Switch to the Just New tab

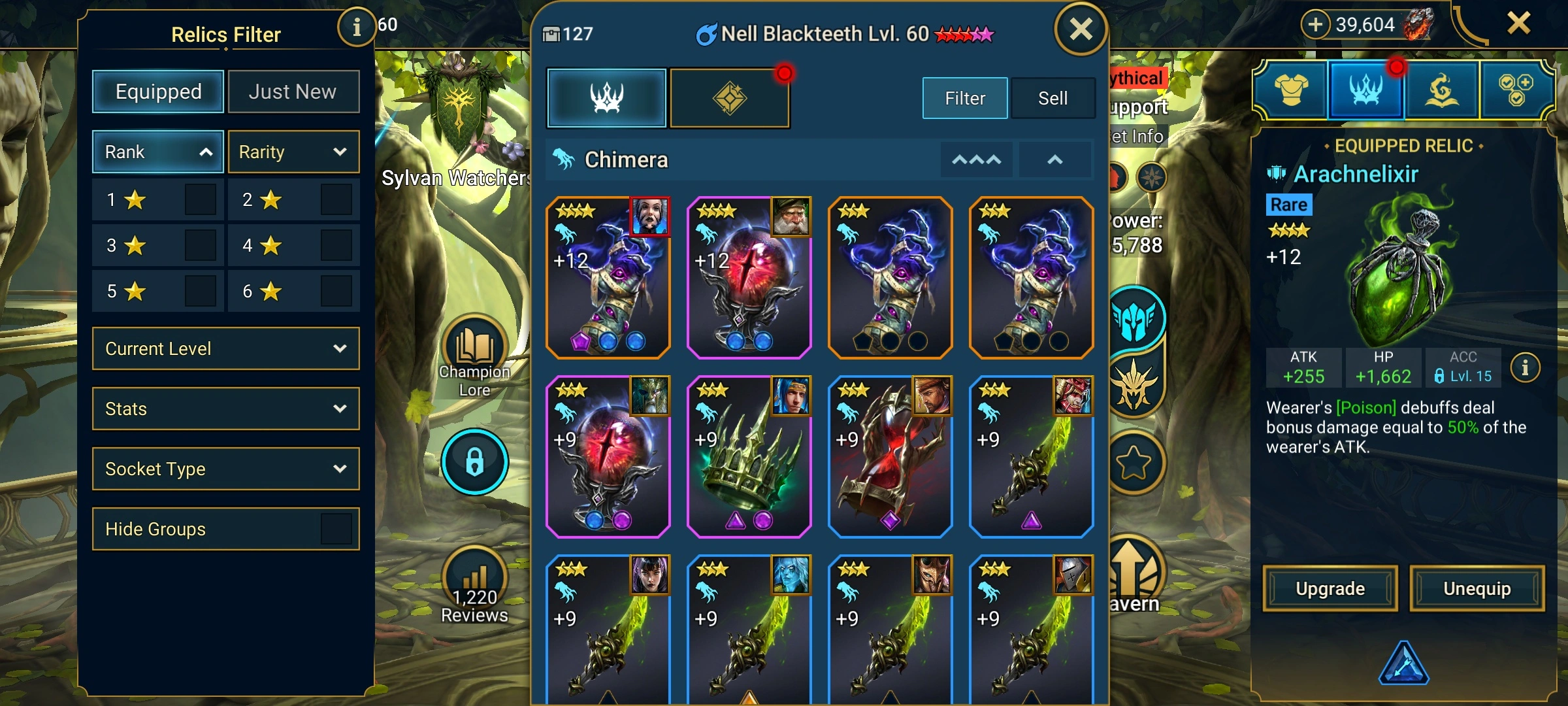(293, 92)
